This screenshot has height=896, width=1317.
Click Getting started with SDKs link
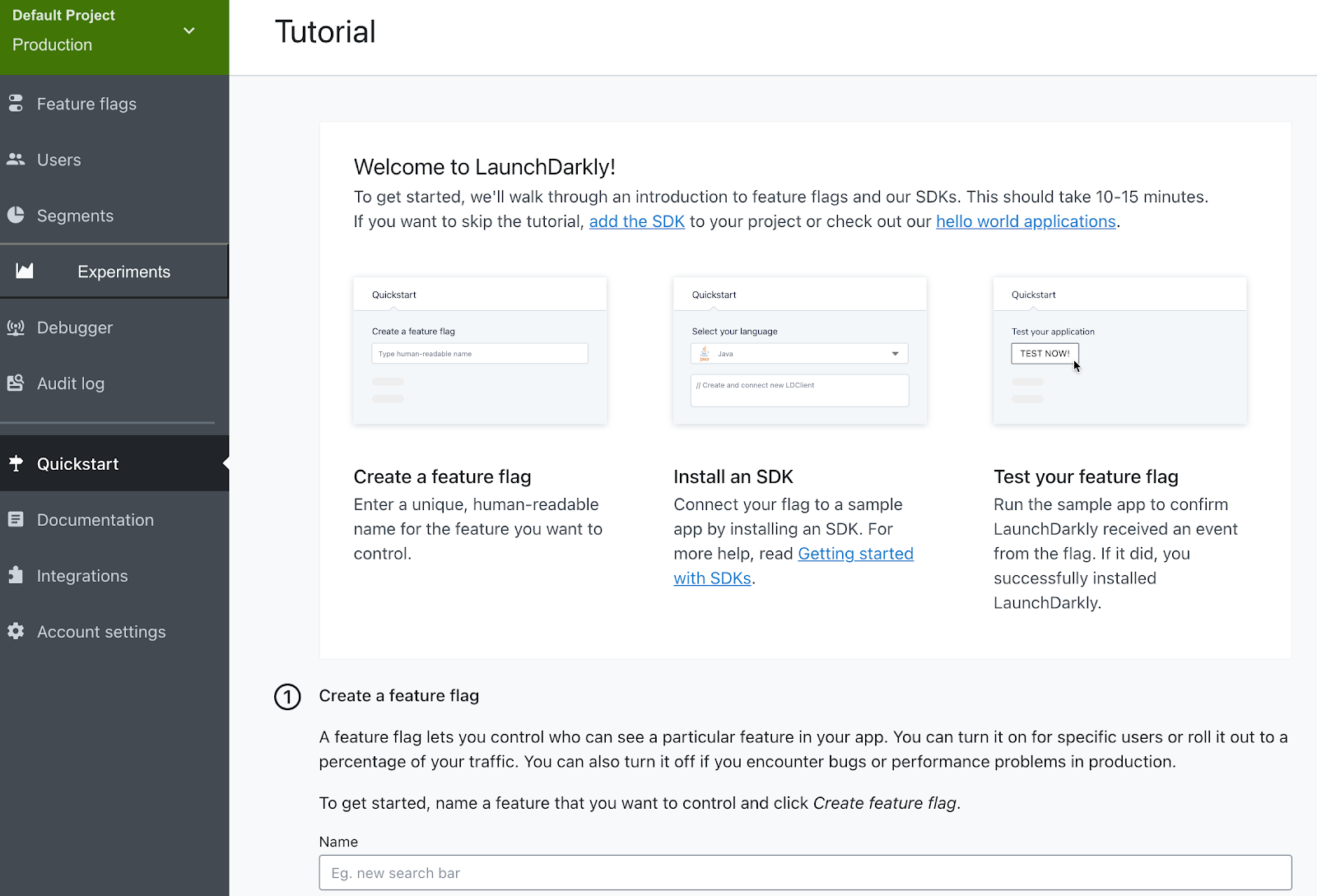(855, 554)
